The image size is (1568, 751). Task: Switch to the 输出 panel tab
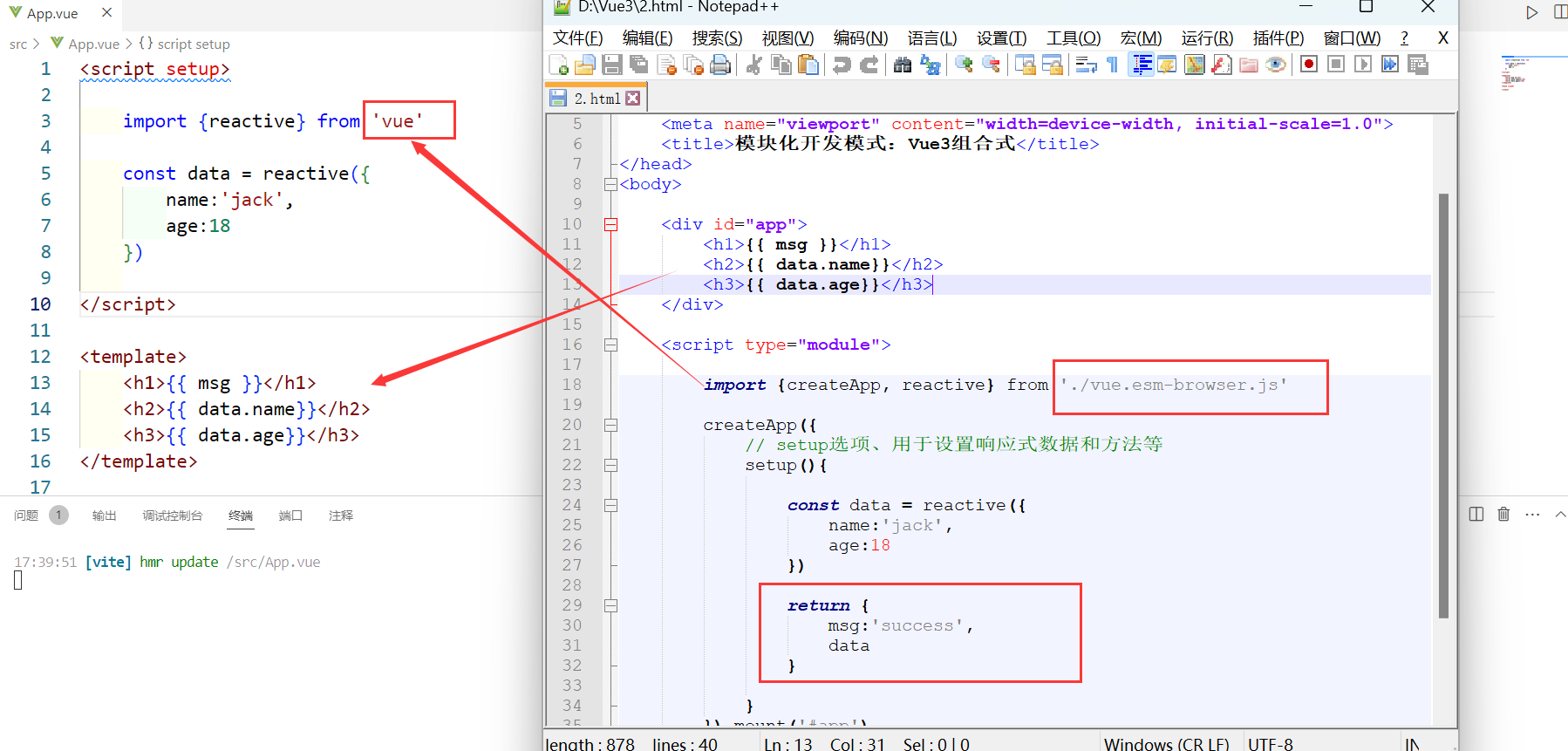coord(105,515)
